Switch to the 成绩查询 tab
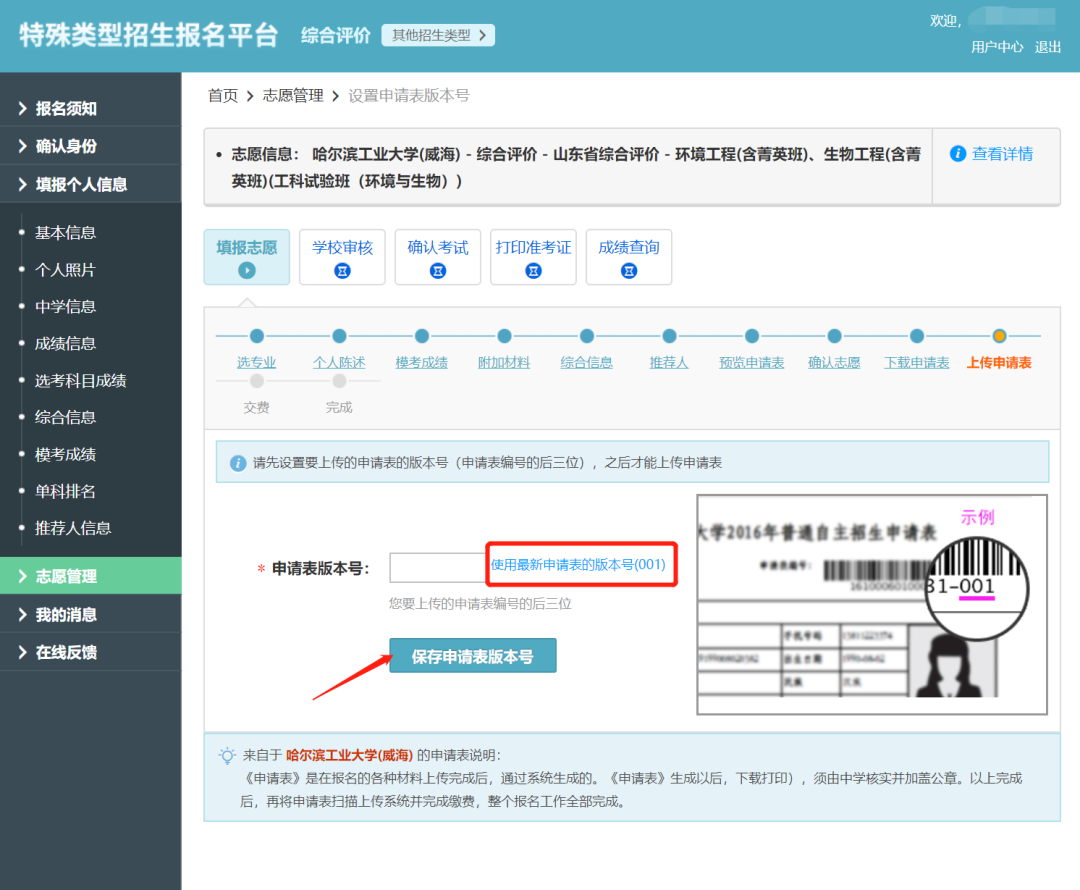The width and height of the screenshot is (1080, 890). coord(629,257)
